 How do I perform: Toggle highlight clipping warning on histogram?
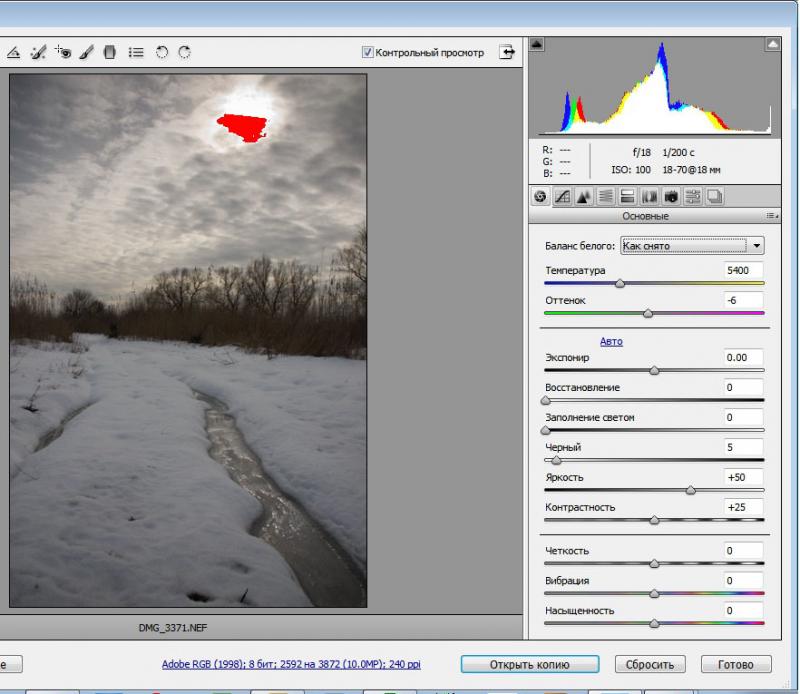click(773, 44)
